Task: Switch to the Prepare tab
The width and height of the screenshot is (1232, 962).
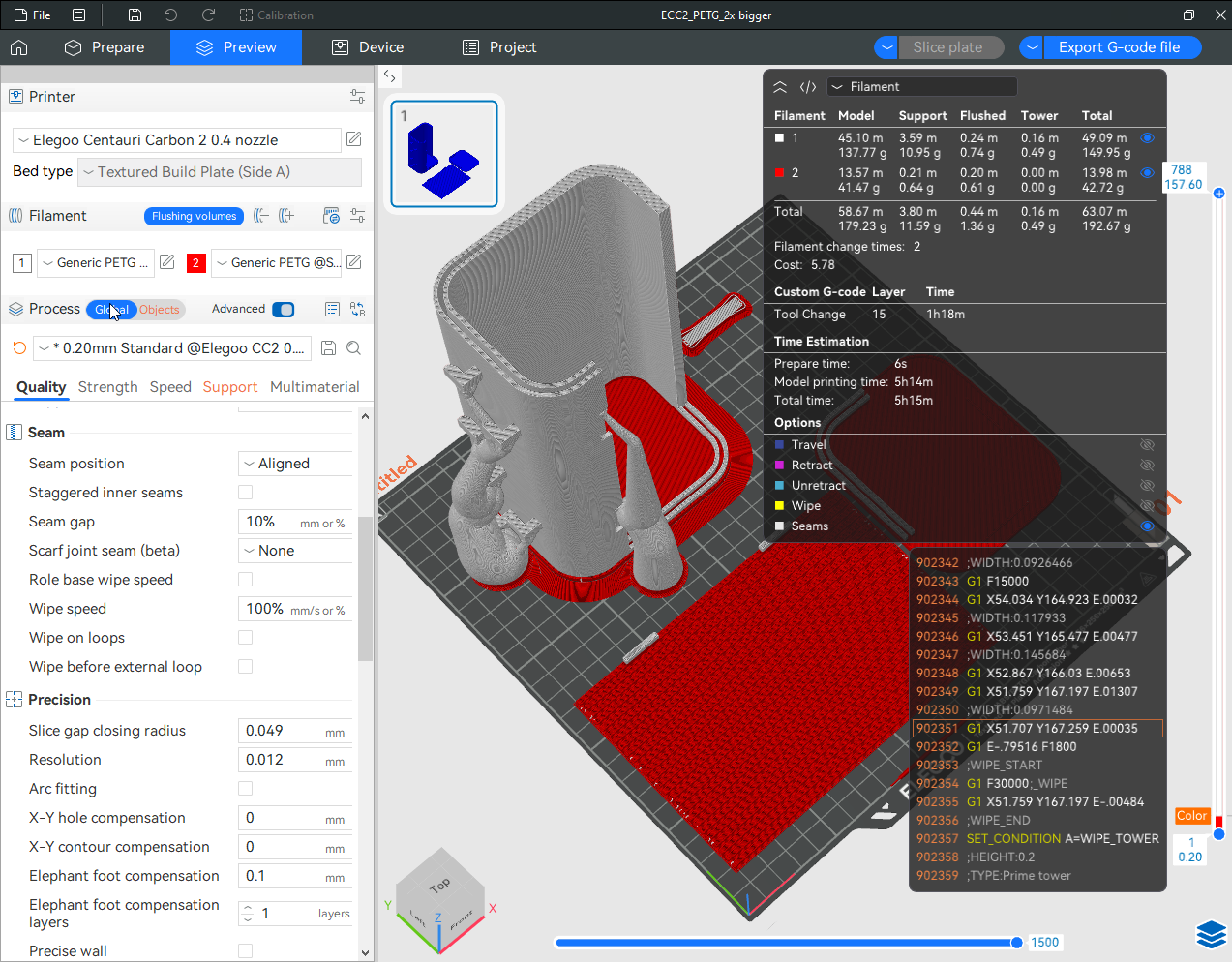Action: click(x=105, y=47)
